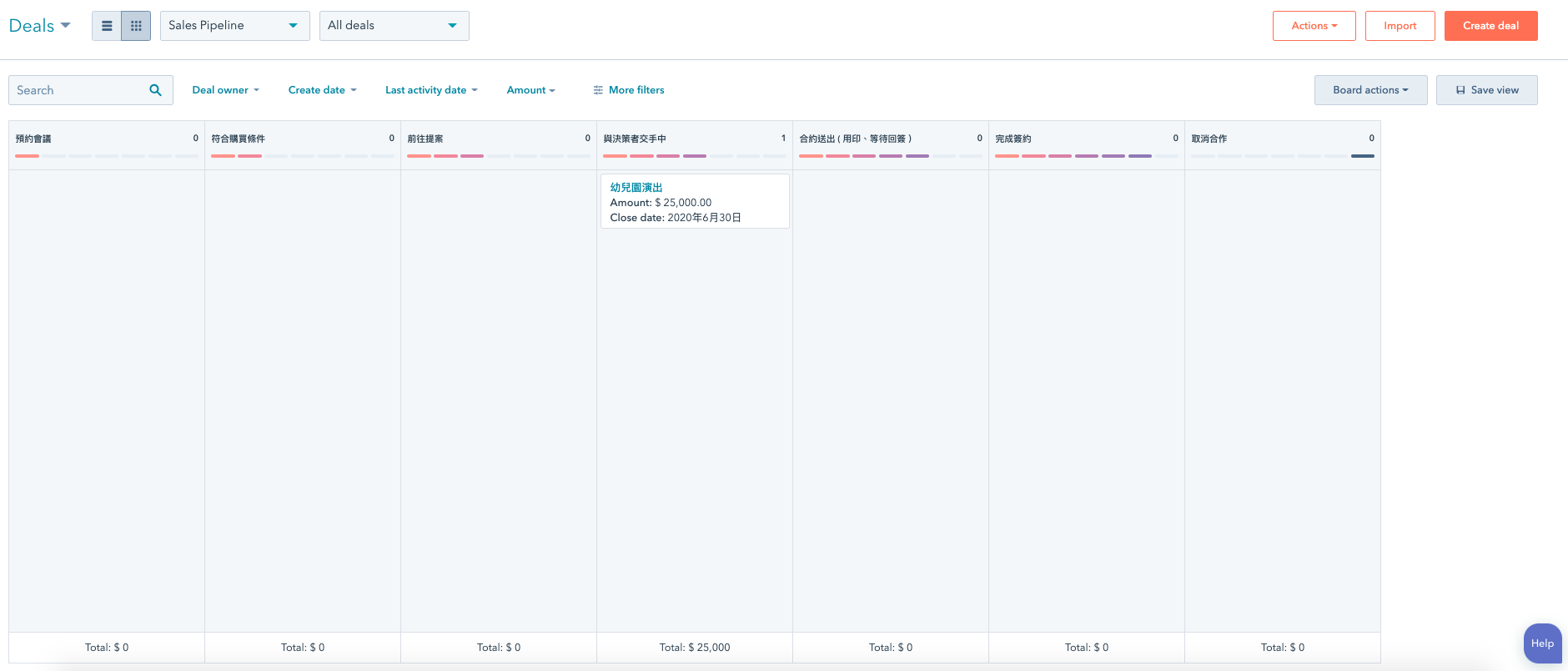Screen dimensions: 1568x671
Task: Click Close date 2020年6月30日 text
Action: click(x=676, y=218)
